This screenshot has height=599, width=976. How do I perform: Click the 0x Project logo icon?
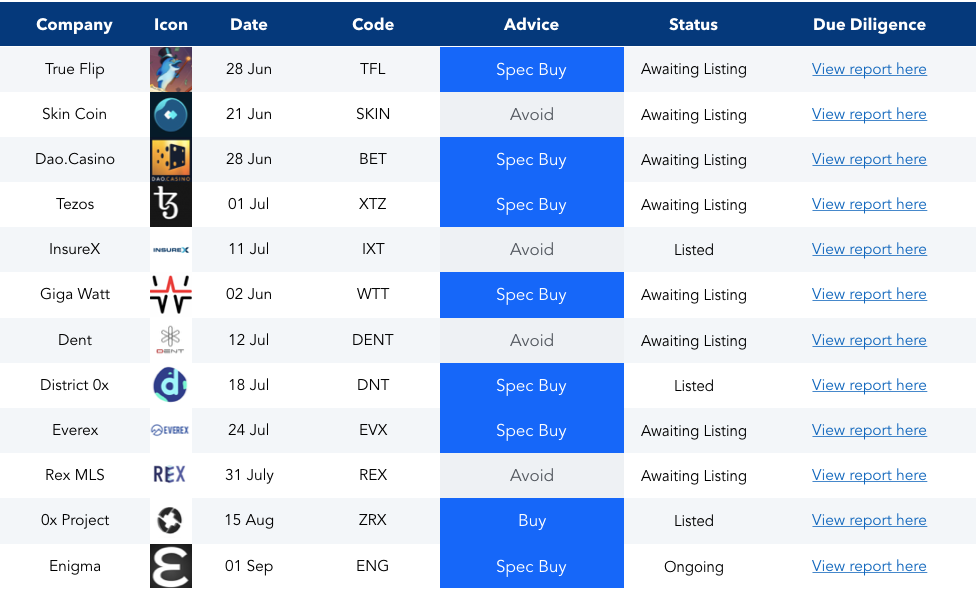click(x=171, y=520)
